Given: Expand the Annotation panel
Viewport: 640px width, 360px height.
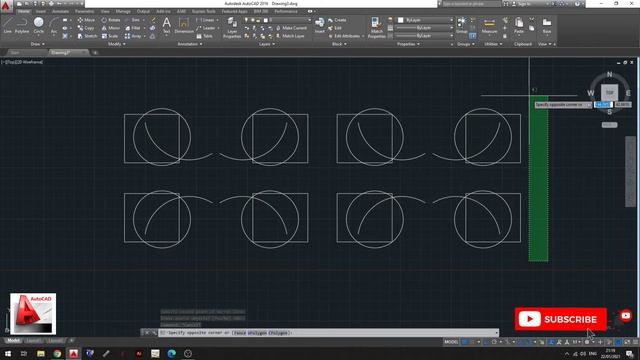Looking at the screenshot, I should pos(190,44).
